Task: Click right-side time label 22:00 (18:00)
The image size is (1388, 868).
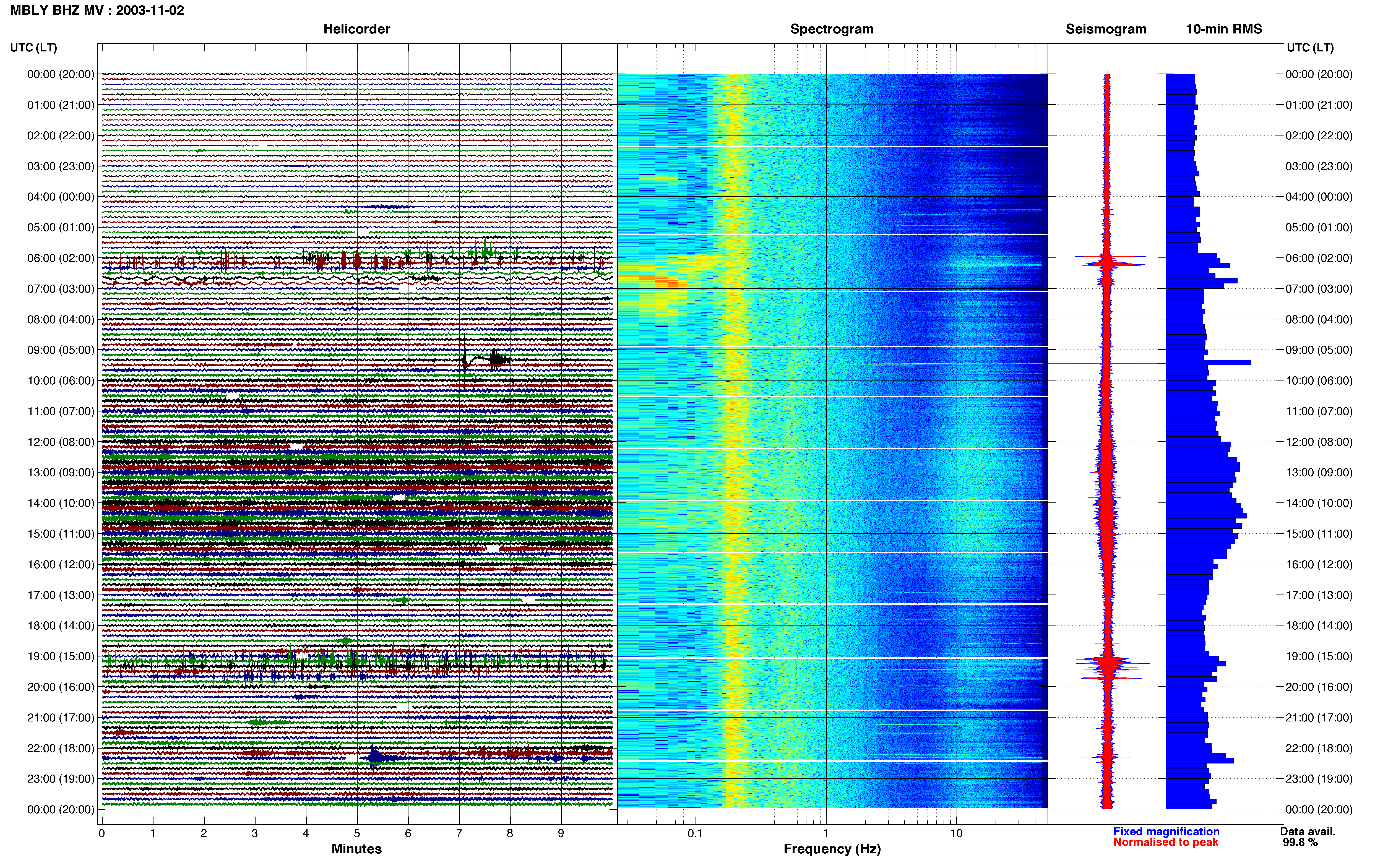Action: click(1319, 749)
